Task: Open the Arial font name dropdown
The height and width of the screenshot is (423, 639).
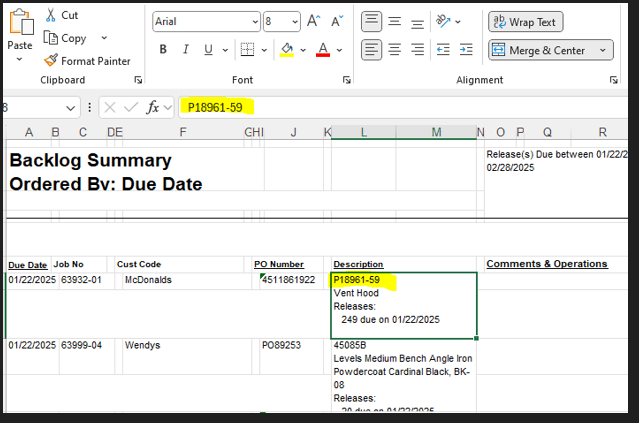Action: (256, 22)
